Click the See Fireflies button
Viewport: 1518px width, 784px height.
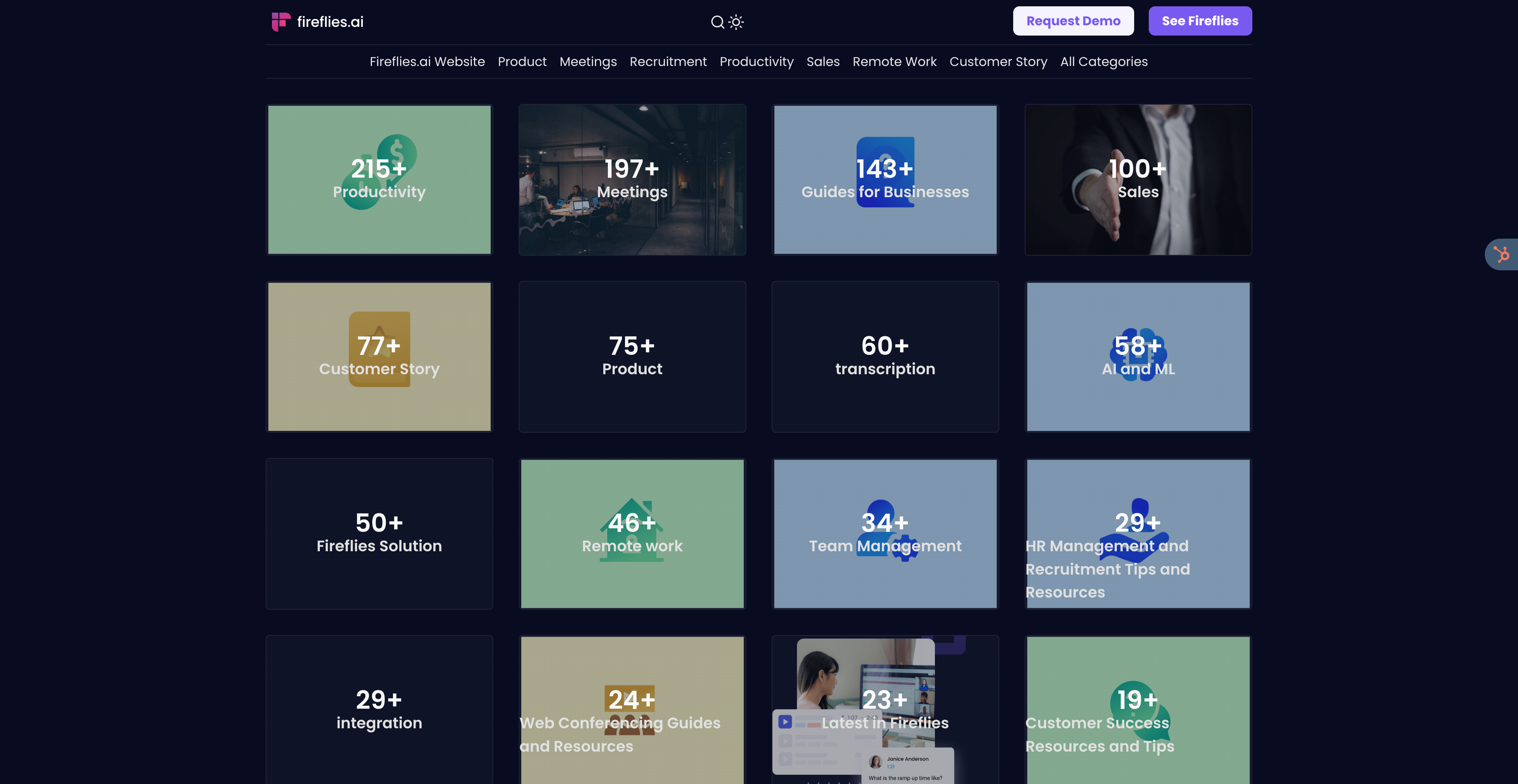point(1200,21)
